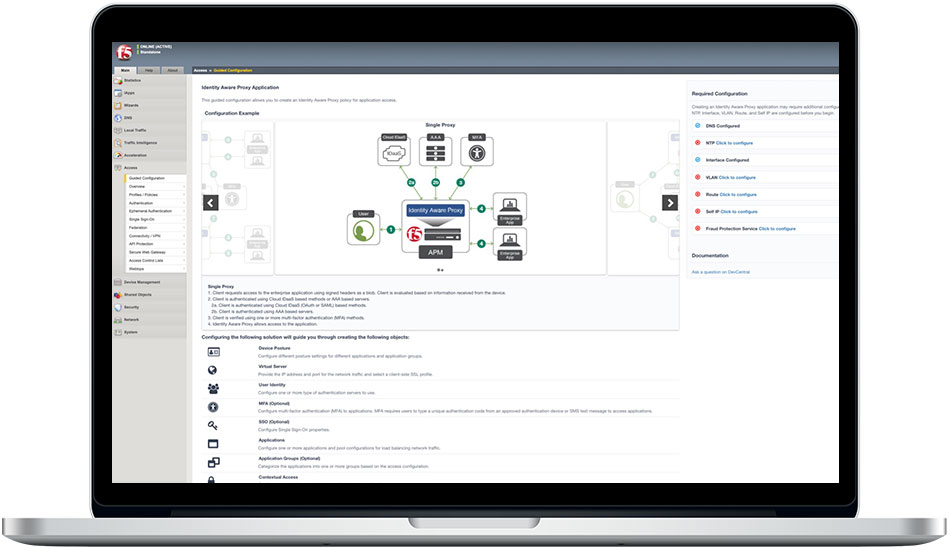Click the Virtual Server globe icon
Viewport: 950px width, 547px height.
click(213, 370)
